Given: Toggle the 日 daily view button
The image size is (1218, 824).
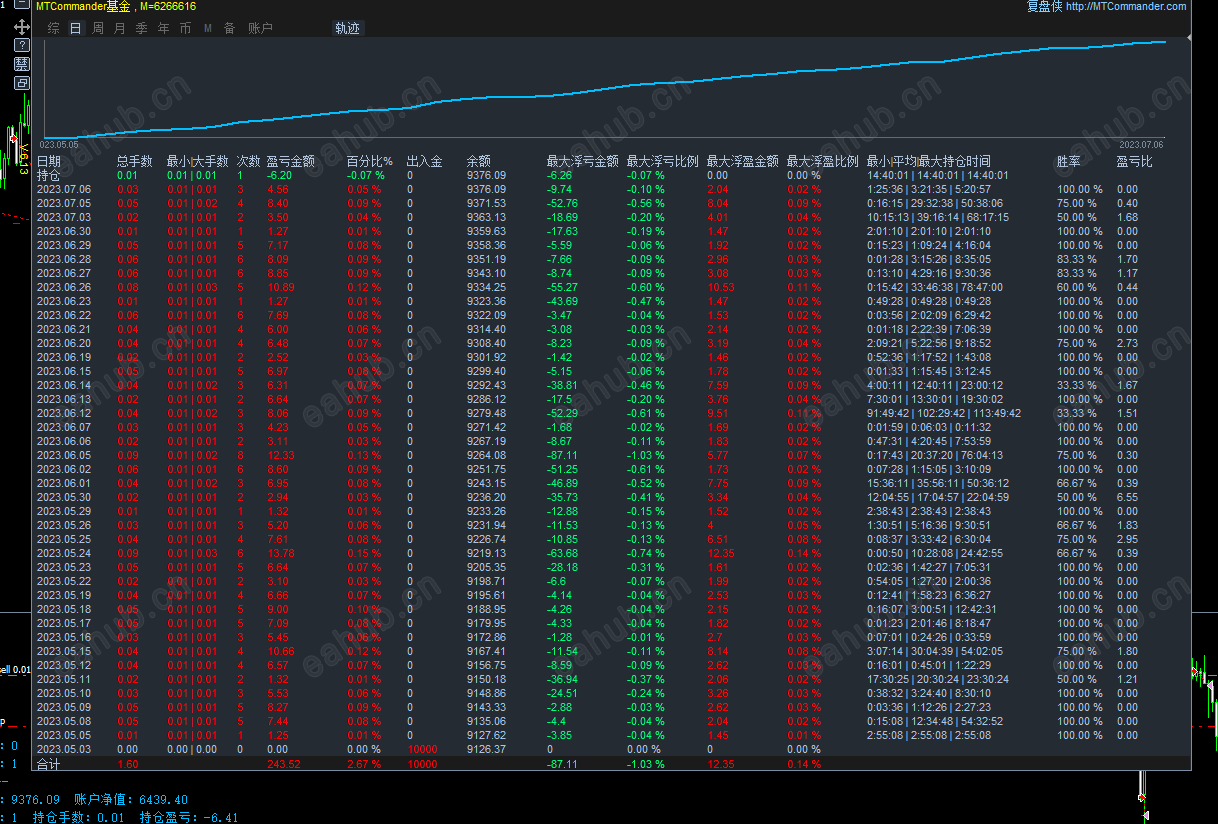Looking at the screenshot, I should (x=74, y=27).
